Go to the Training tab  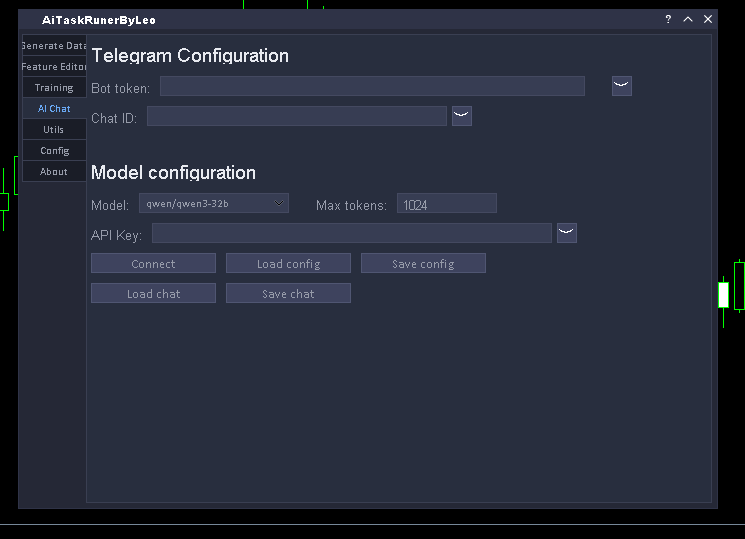click(x=54, y=88)
